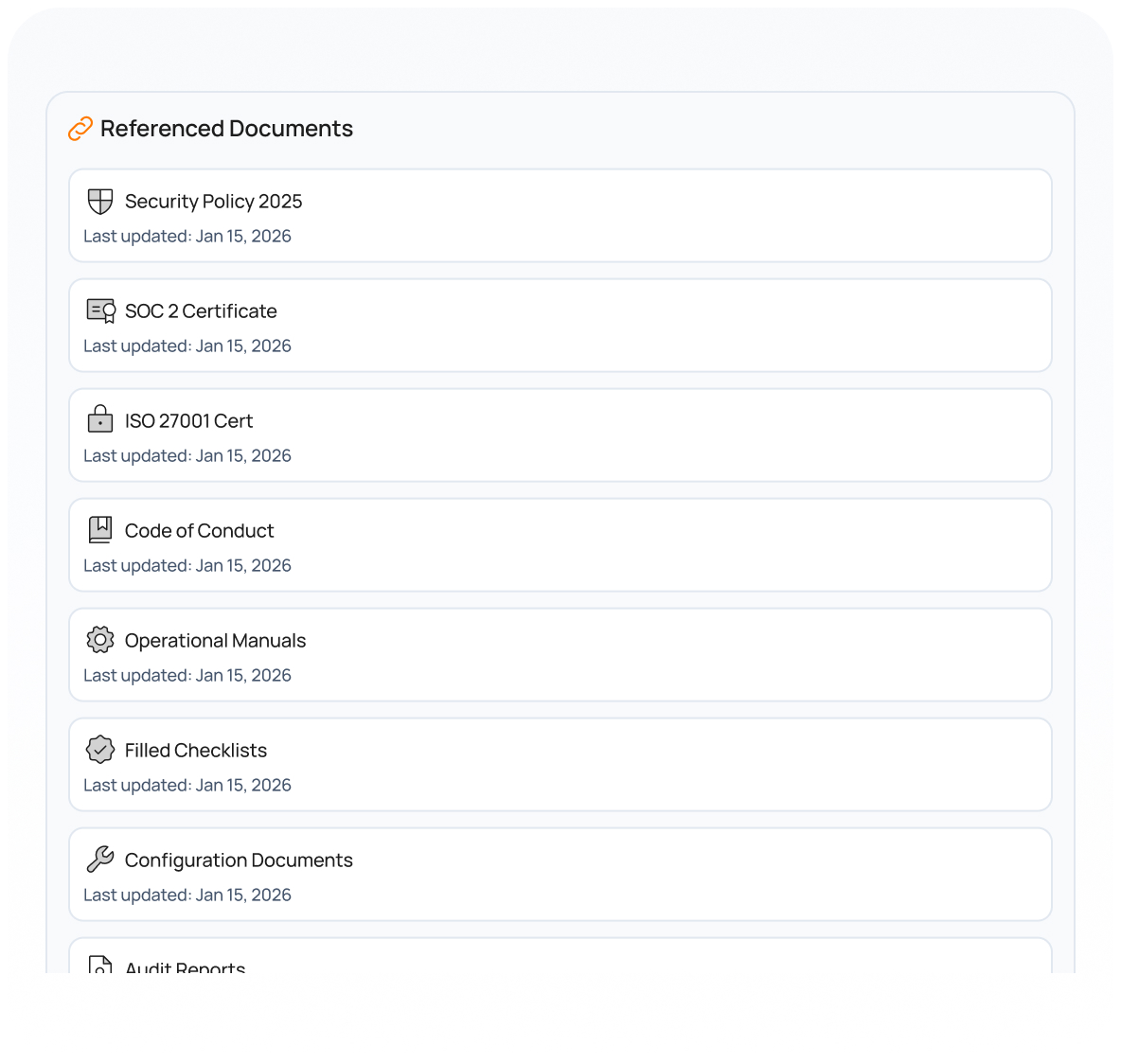Click the checkmark badge icon for Filled Checklists

[100, 750]
